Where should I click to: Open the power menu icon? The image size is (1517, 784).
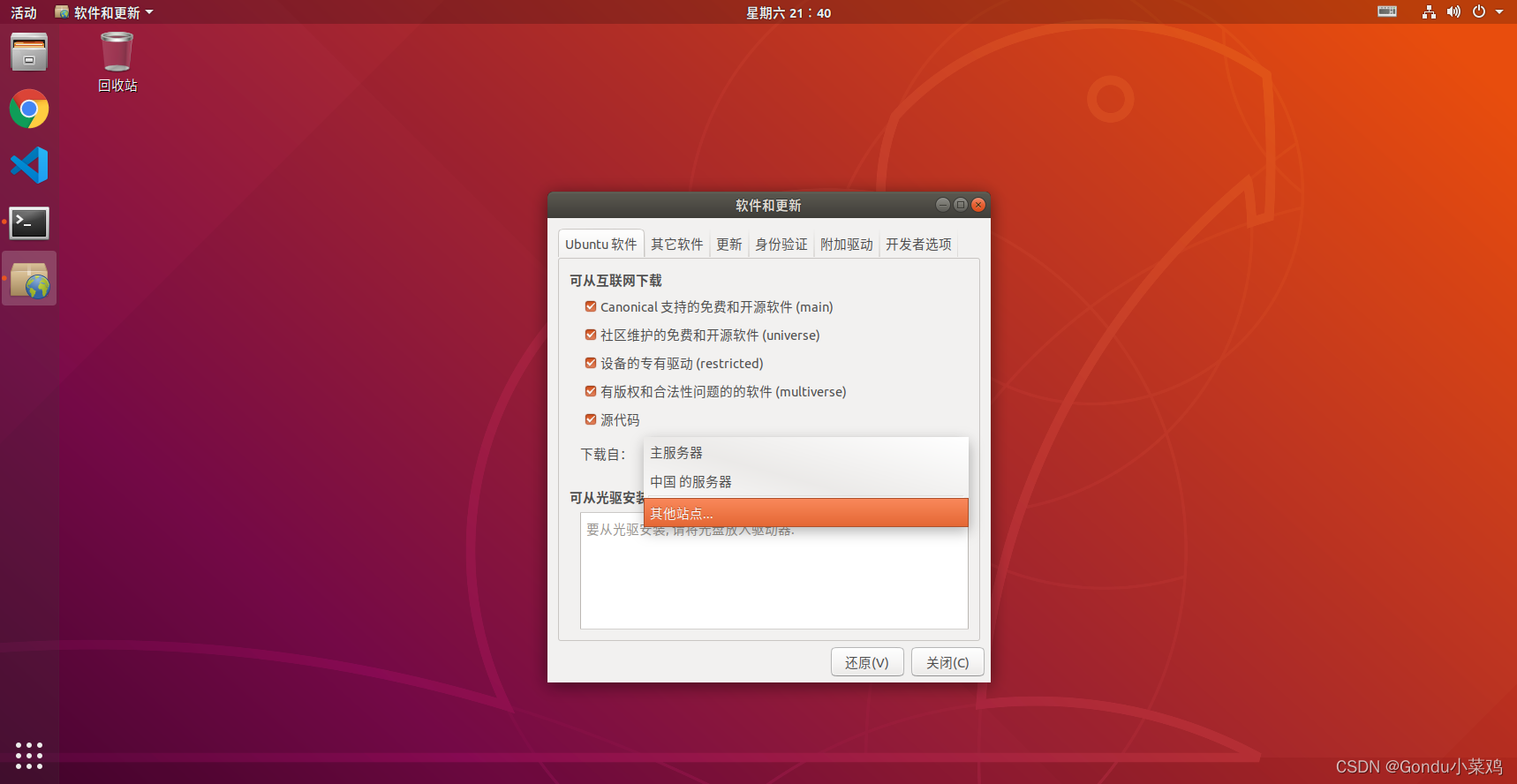[1479, 11]
